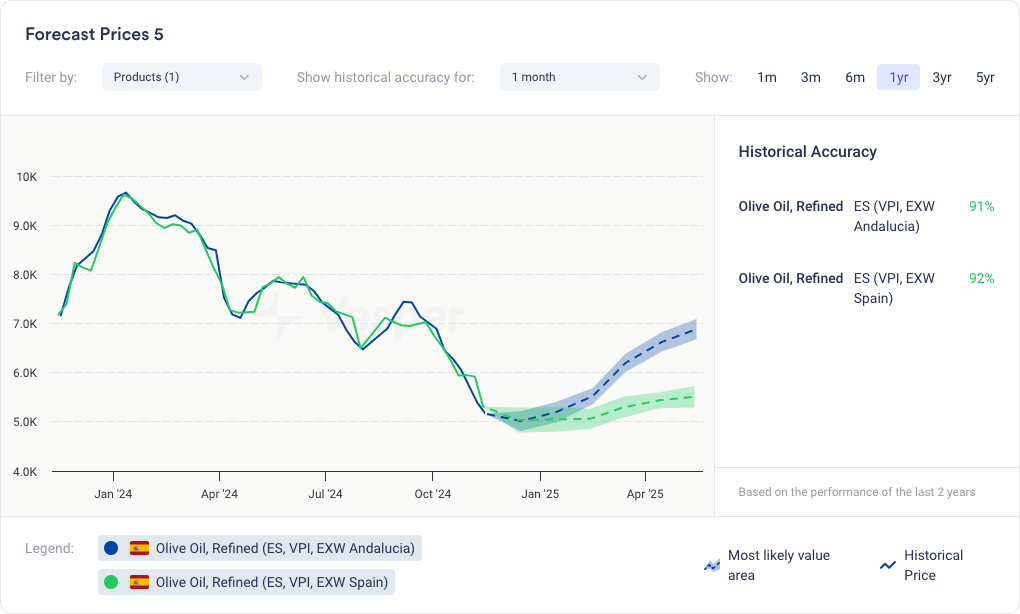Select the 3m time range
1020x614 pixels.
(811, 77)
